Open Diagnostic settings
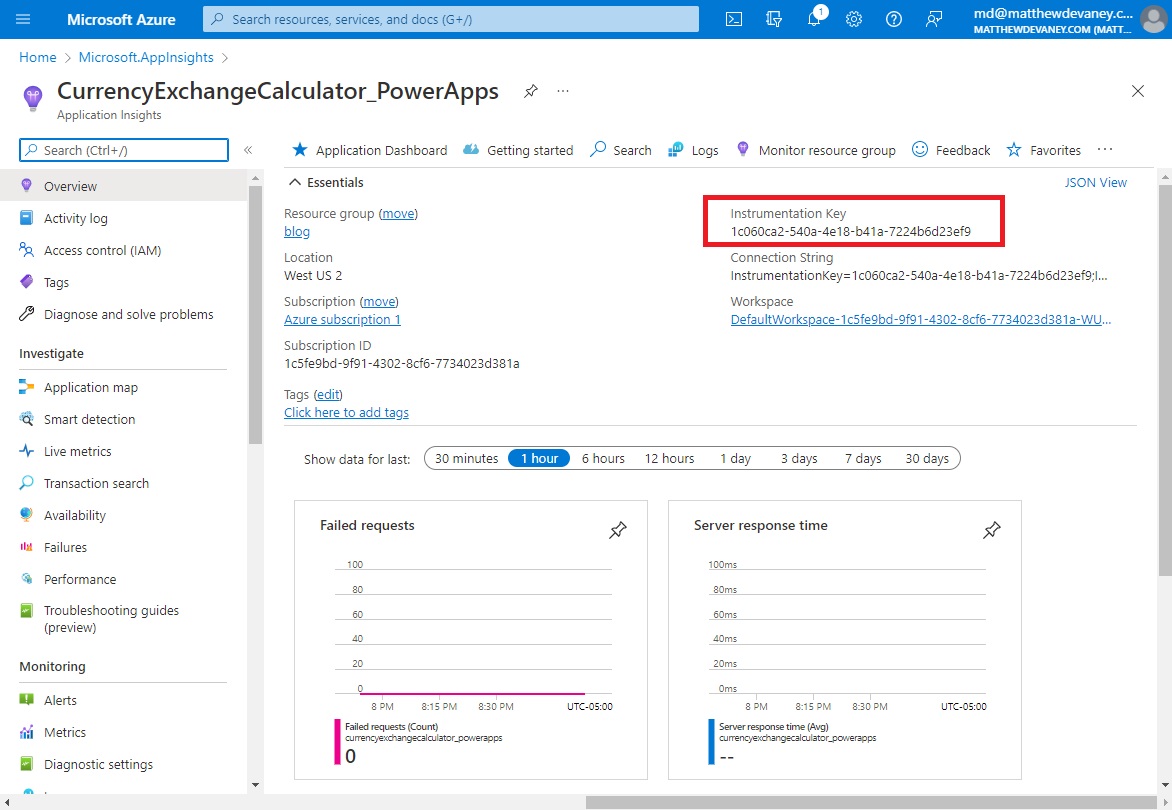Viewport: 1172px width, 810px height. [96, 764]
